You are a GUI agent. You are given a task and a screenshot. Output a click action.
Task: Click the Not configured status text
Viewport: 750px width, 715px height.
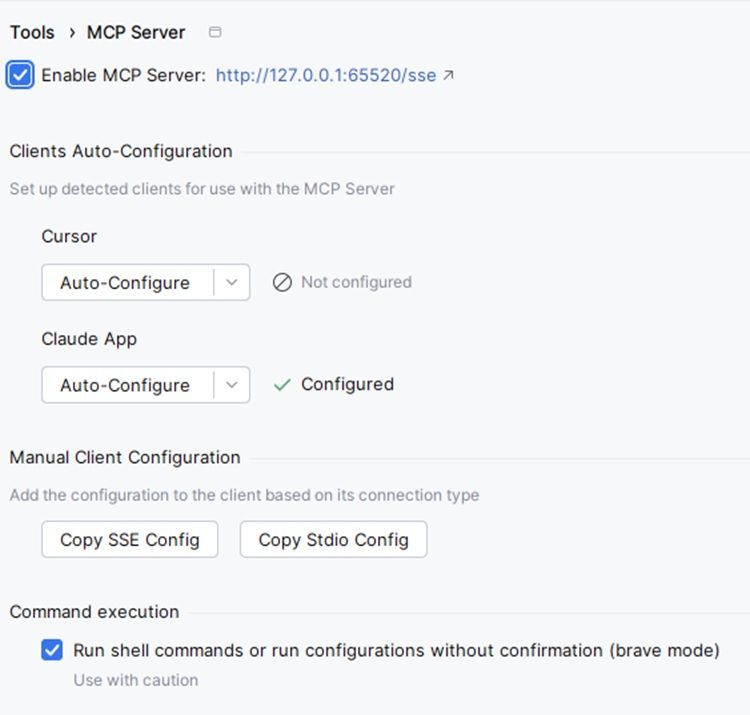[356, 283]
